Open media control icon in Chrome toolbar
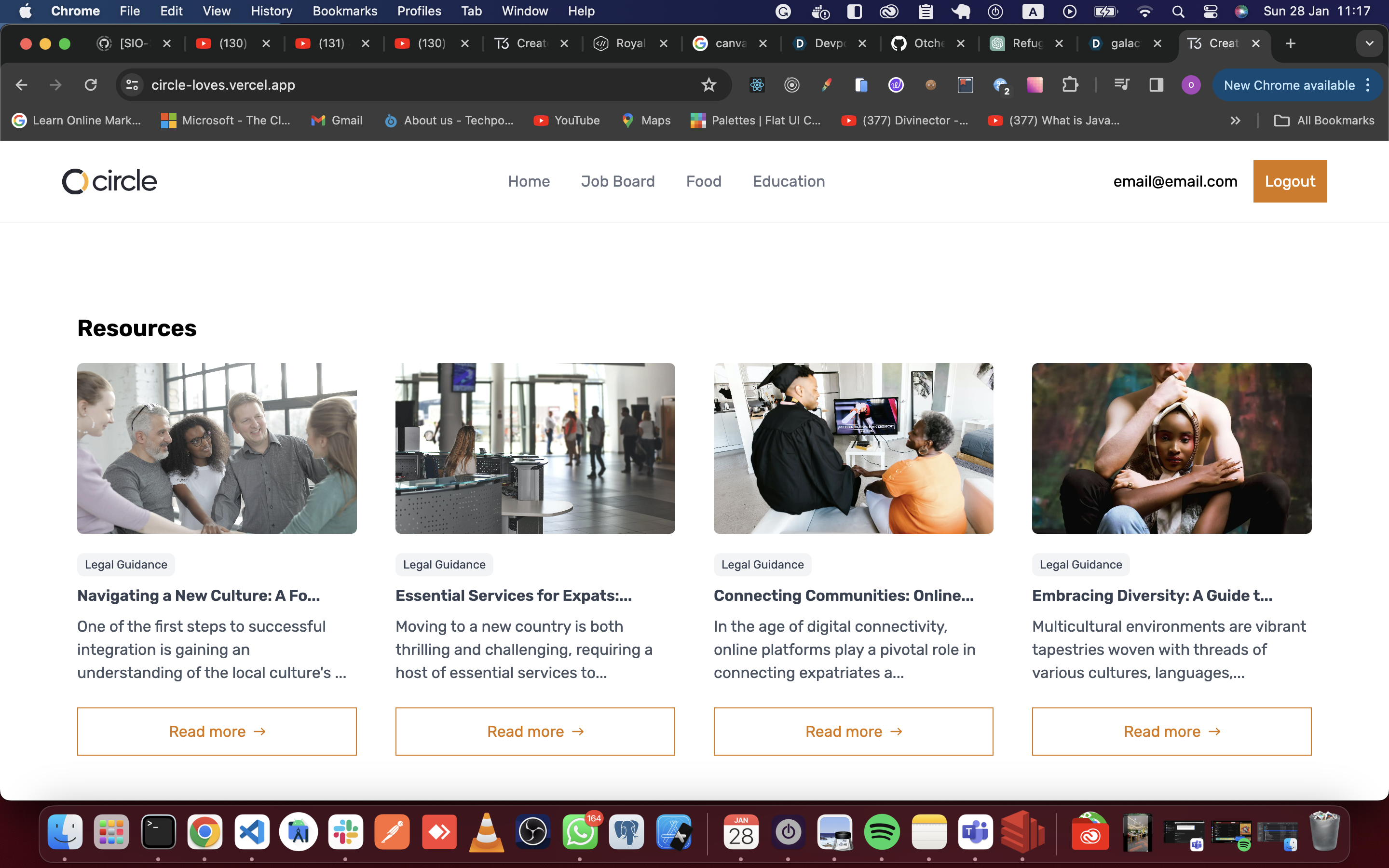 click(x=1121, y=85)
